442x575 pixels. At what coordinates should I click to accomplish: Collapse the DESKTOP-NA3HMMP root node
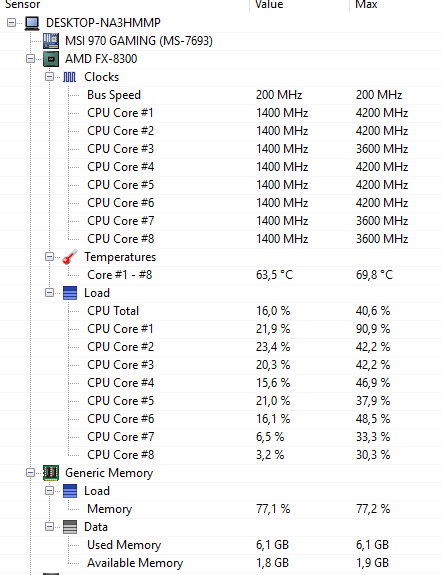pyautogui.click(x=12, y=23)
